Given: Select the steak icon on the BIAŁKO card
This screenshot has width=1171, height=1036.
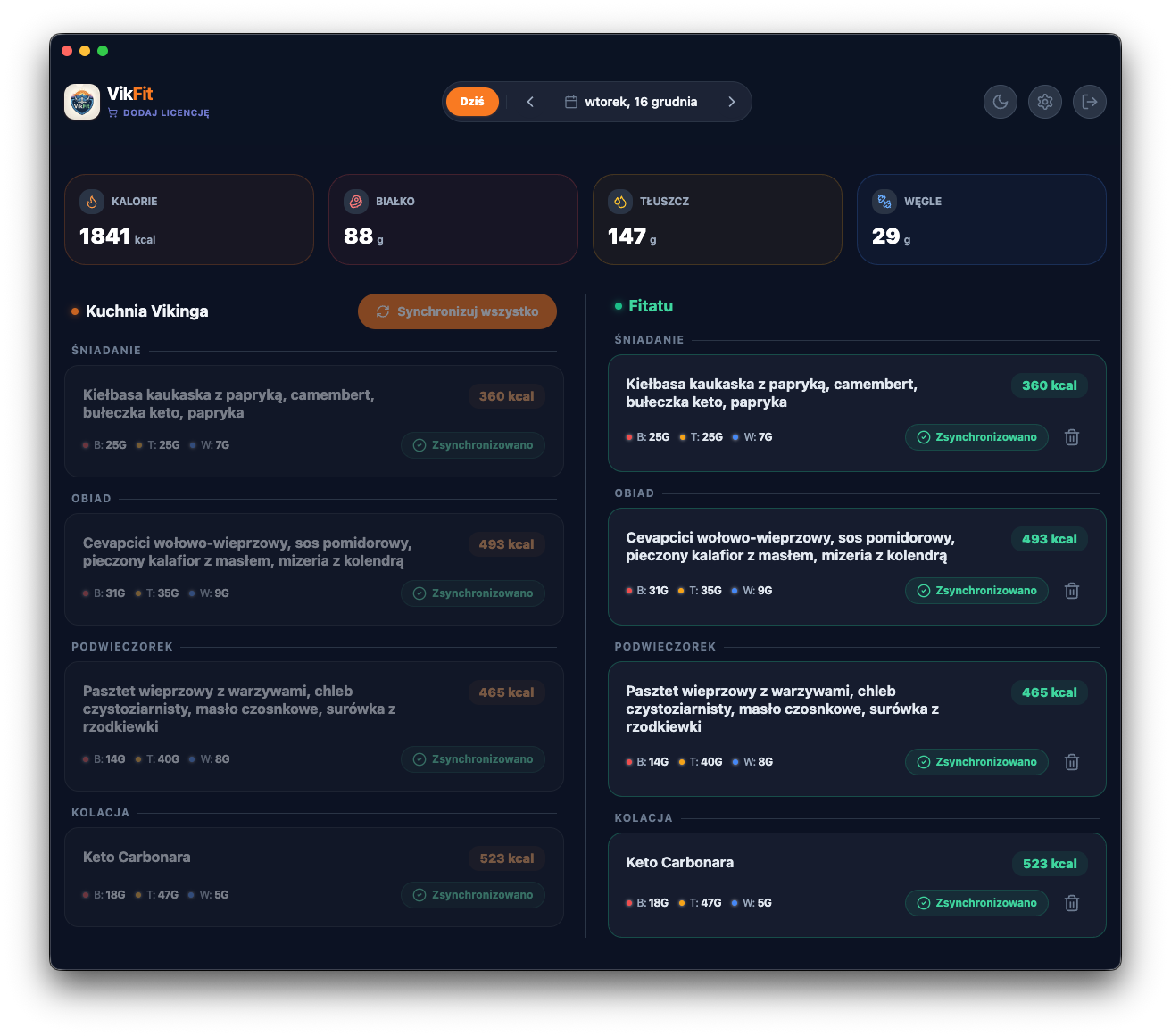Looking at the screenshot, I should pyautogui.click(x=356, y=202).
